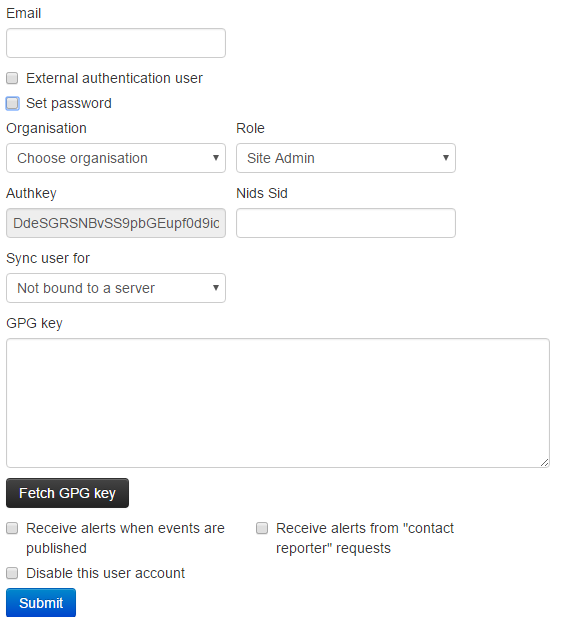573x617 pixels.
Task: Click inside the GPG key text area
Action: point(278,403)
